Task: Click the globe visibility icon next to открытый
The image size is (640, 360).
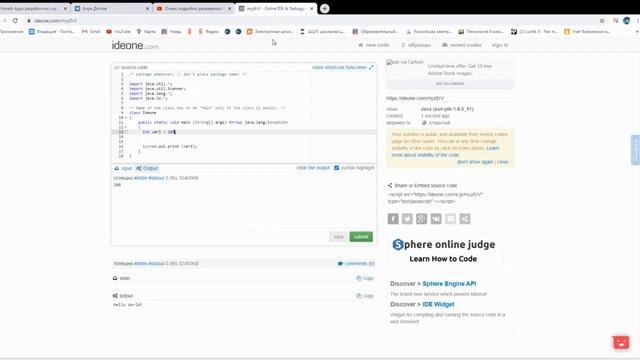Action: click(x=424, y=122)
